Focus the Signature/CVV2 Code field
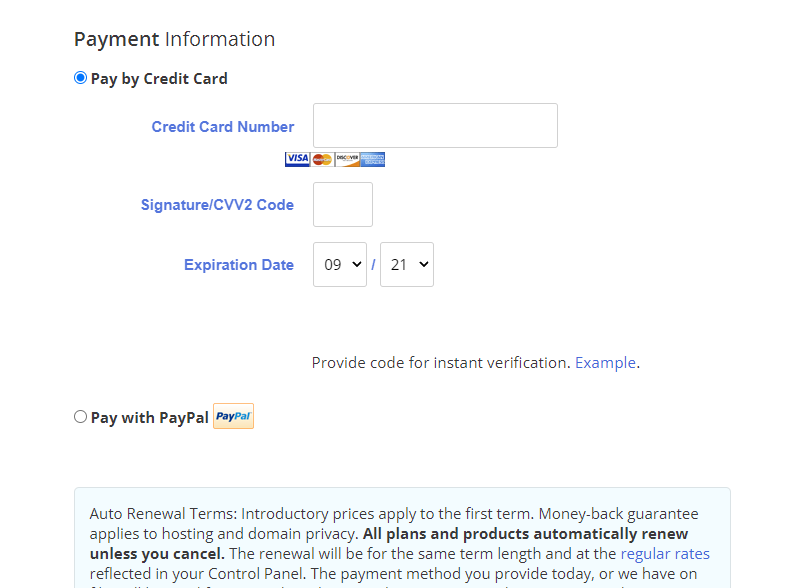The width and height of the screenshot is (804, 588). pyautogui.click(x=343, y=205)
